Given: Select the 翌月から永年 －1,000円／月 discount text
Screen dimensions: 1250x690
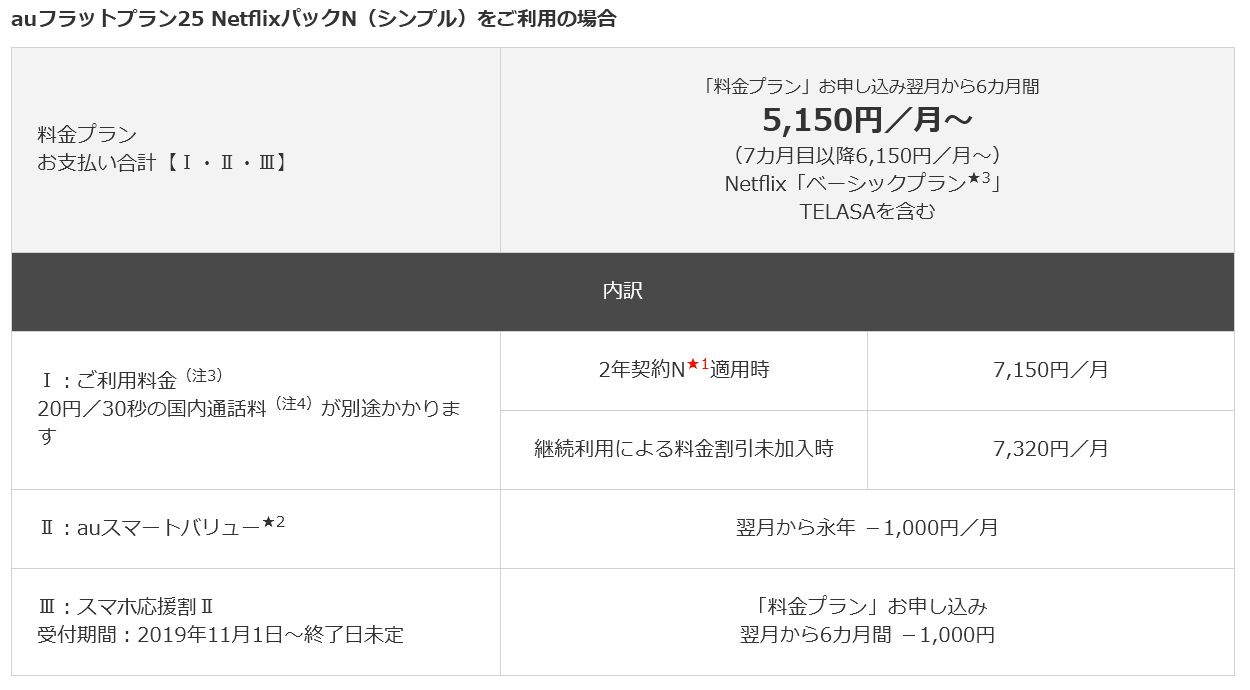Looking at the screenshot, I should (866, 528).
